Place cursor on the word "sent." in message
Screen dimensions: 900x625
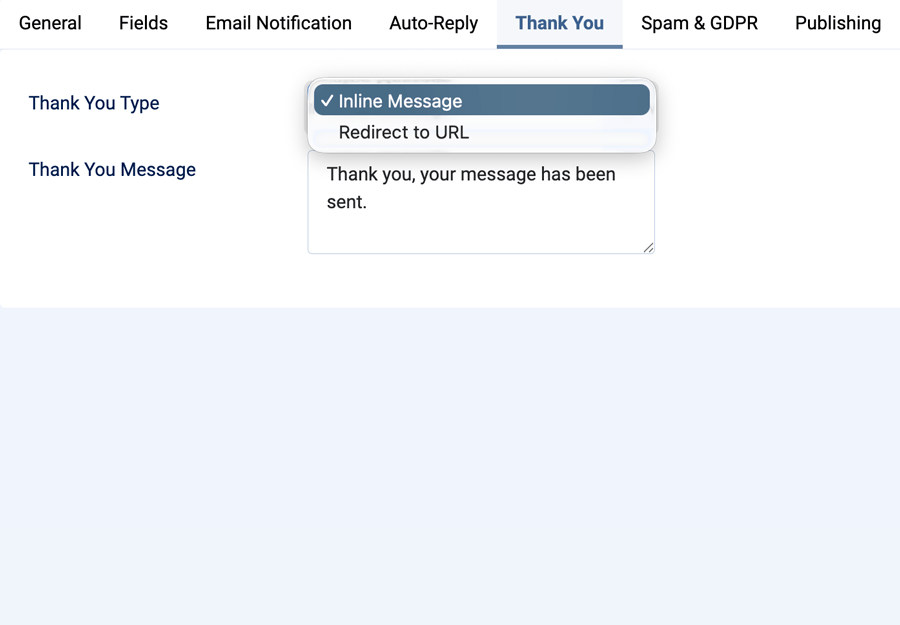346,202
